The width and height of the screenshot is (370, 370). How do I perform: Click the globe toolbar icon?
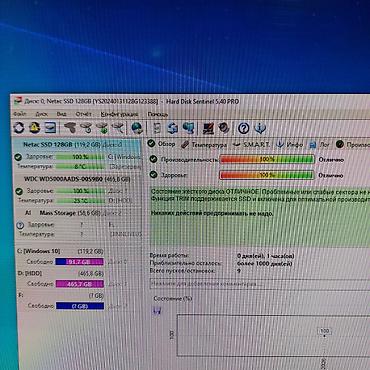coord(137,128)
